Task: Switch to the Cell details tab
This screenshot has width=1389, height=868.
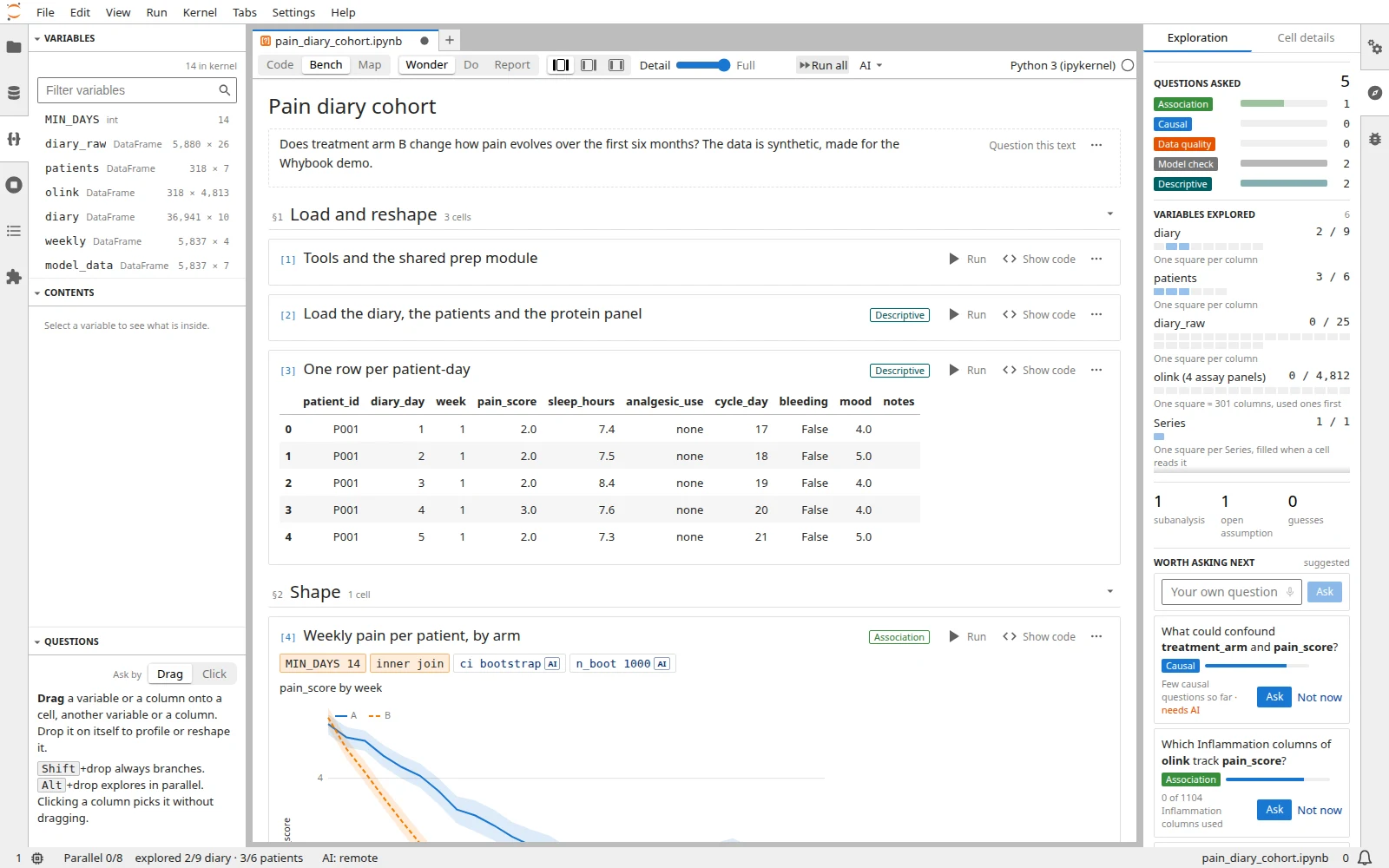Action: [1306, 38]
